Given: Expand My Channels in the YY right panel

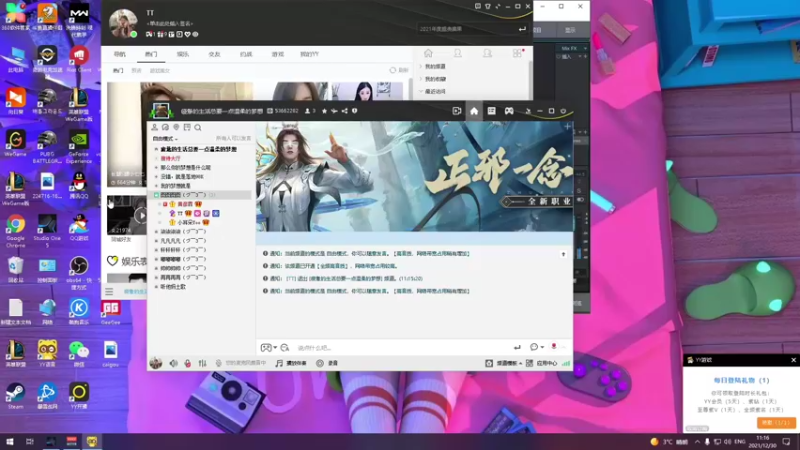Looking at the screenshot, I should pyautogui.click(x=433, y=66).
